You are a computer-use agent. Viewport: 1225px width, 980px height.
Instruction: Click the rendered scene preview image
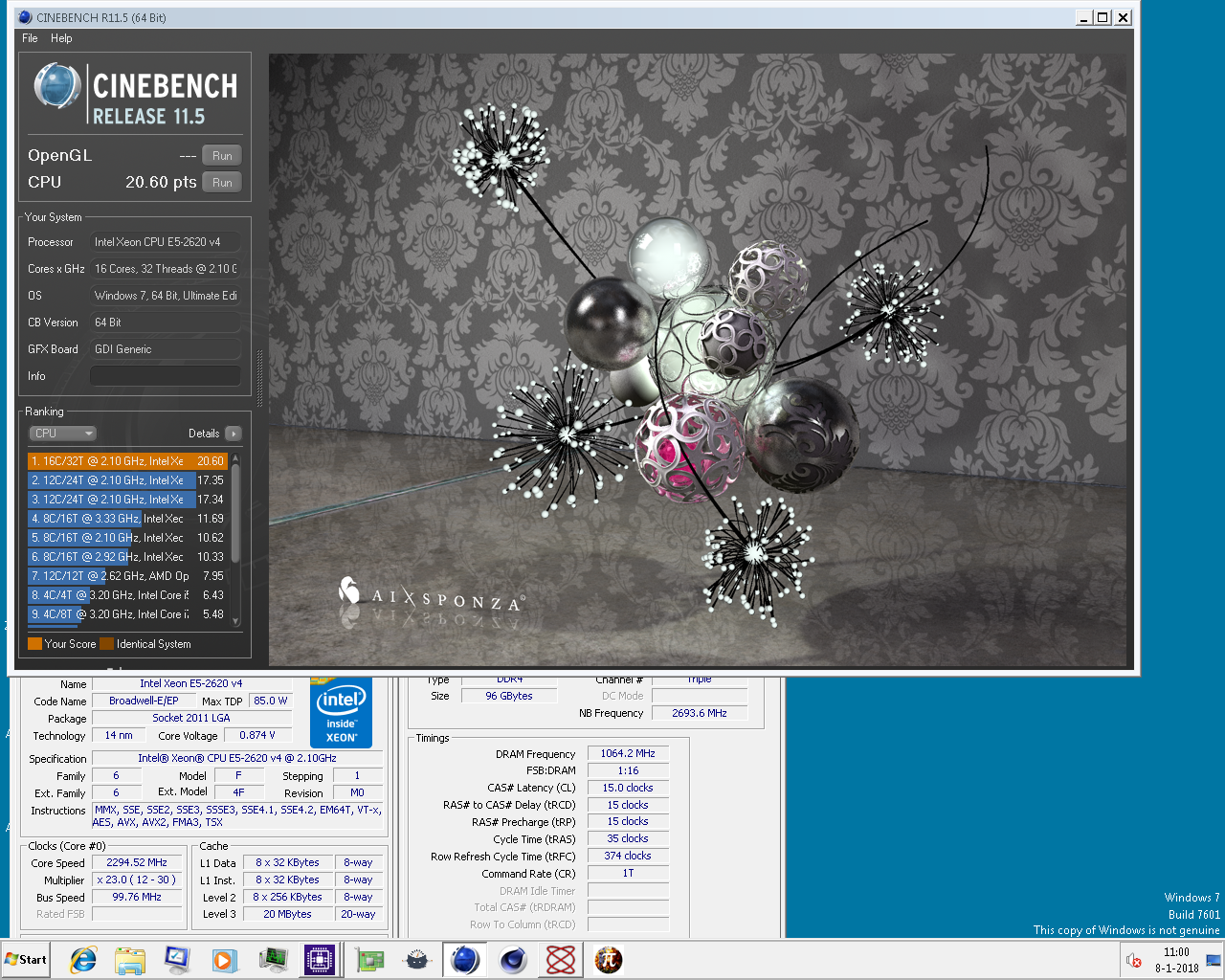click(x=698, y=360)
